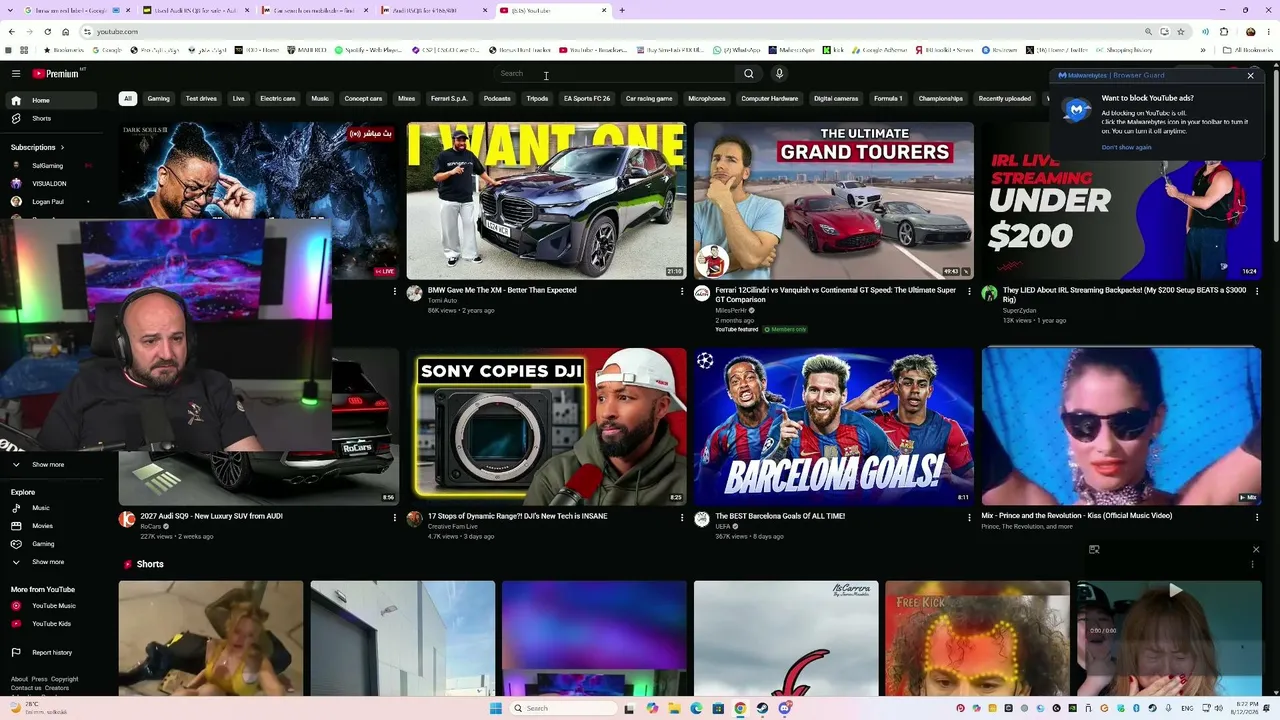Click Don't show again in Malwarebytes popup

1126,148
